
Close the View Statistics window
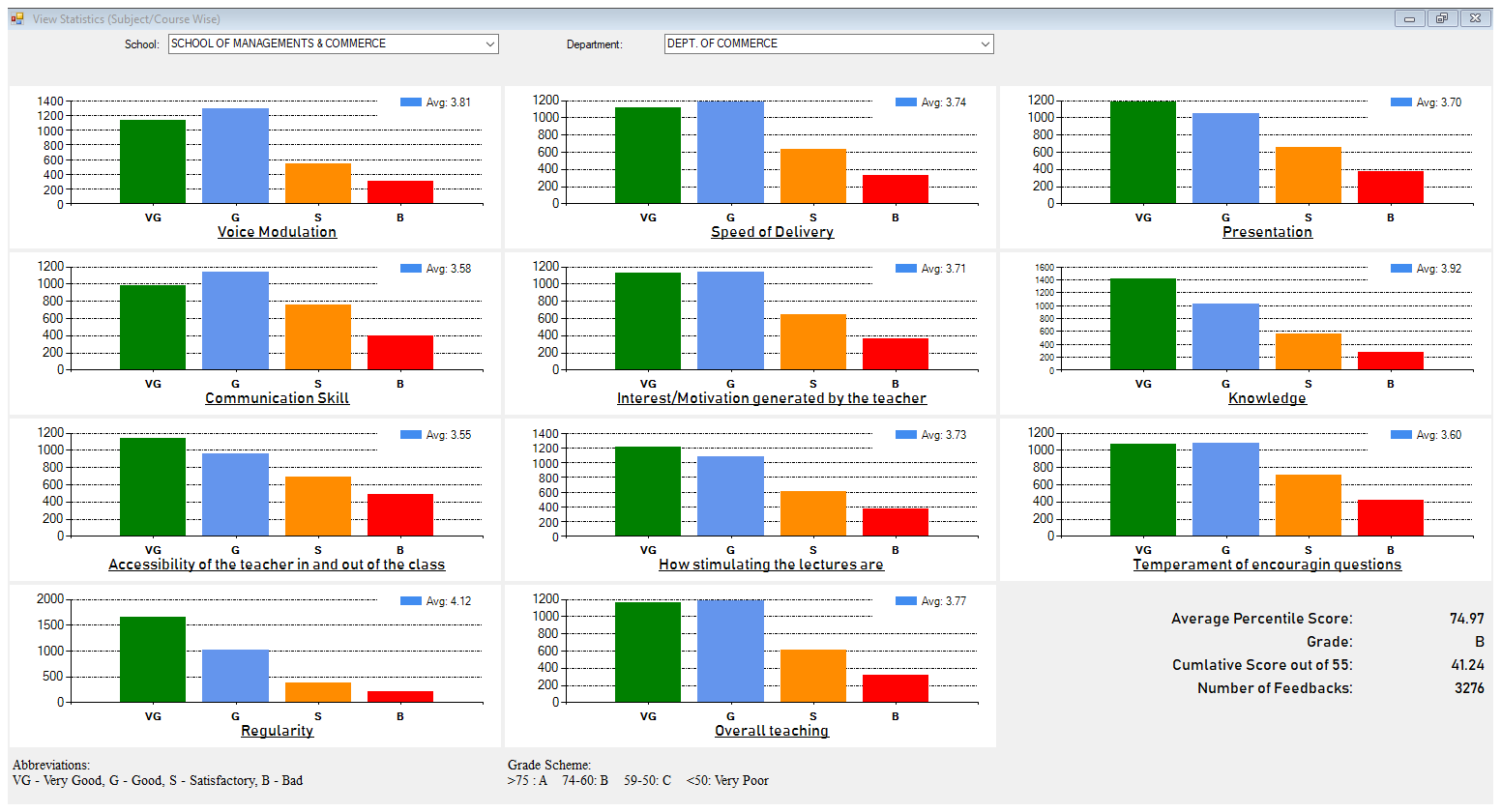pyautogui.click(x=1474, y=18)
